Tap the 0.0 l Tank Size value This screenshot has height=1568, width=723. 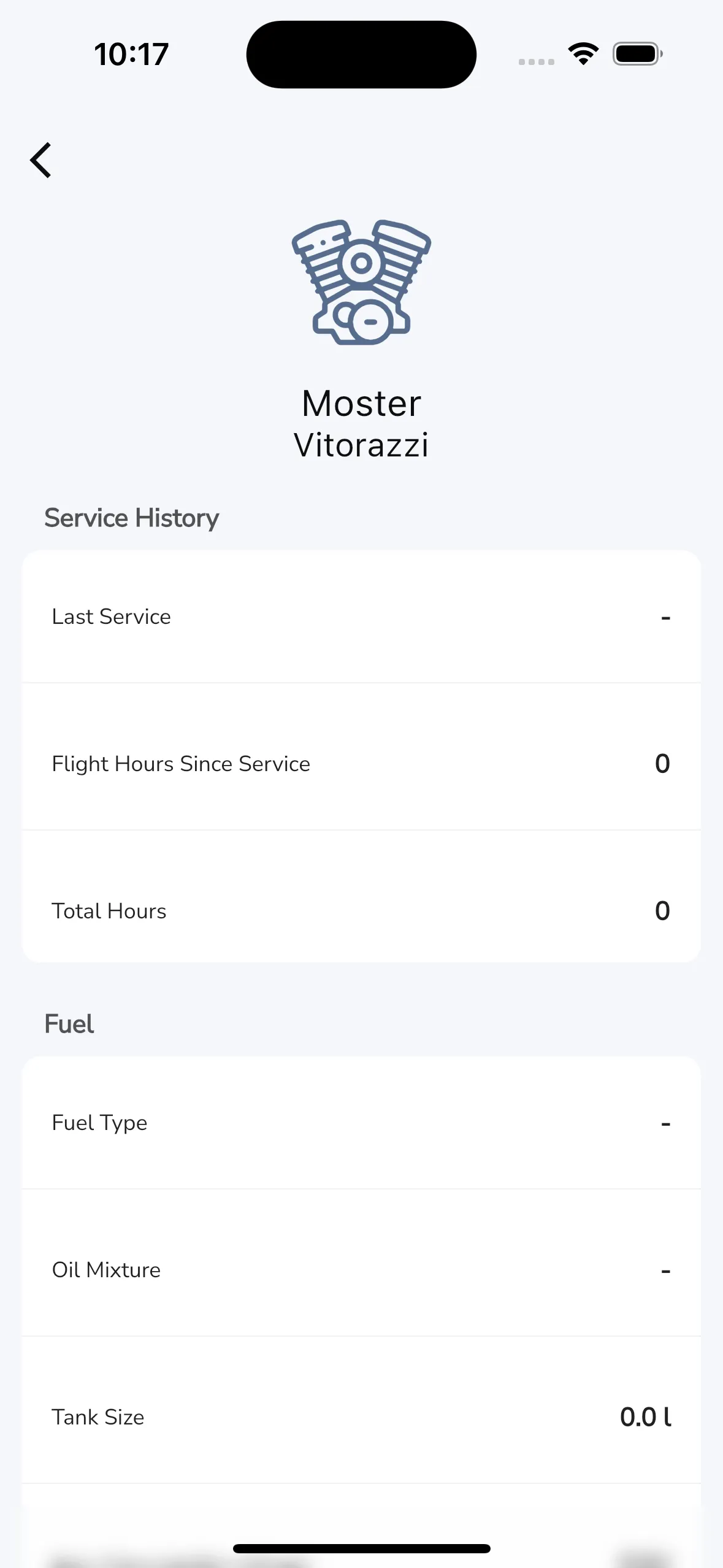coord(645,1417)
